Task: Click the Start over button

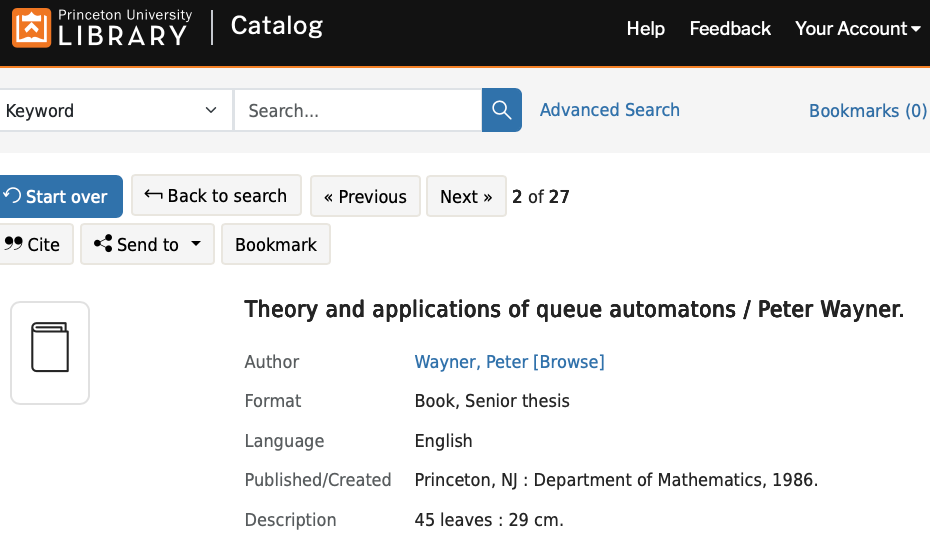Action: (x=60, y=196)
